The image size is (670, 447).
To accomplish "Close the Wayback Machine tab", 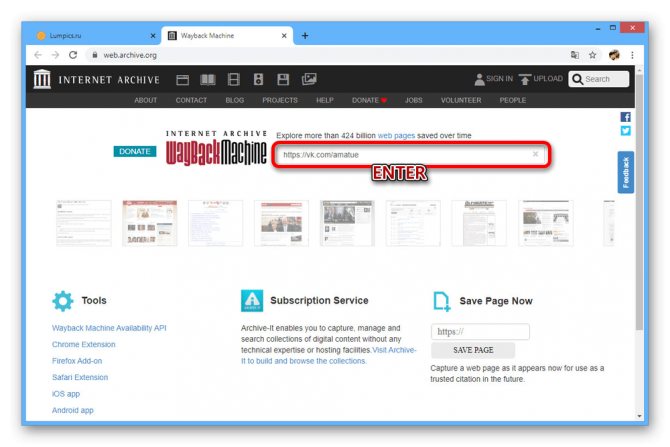I will [x=284, y=36].
